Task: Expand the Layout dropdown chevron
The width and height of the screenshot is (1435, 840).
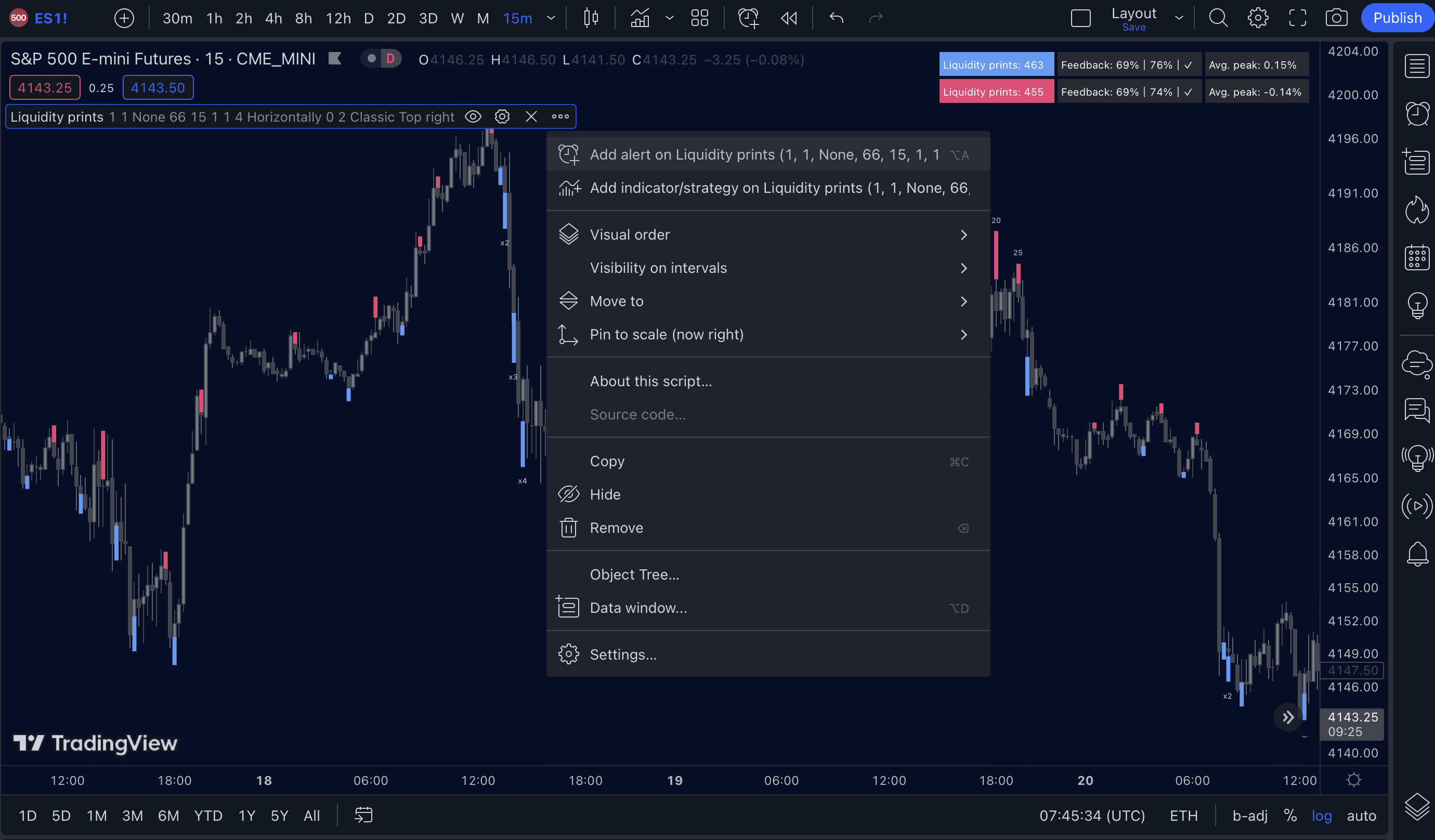Action: 1179,18
